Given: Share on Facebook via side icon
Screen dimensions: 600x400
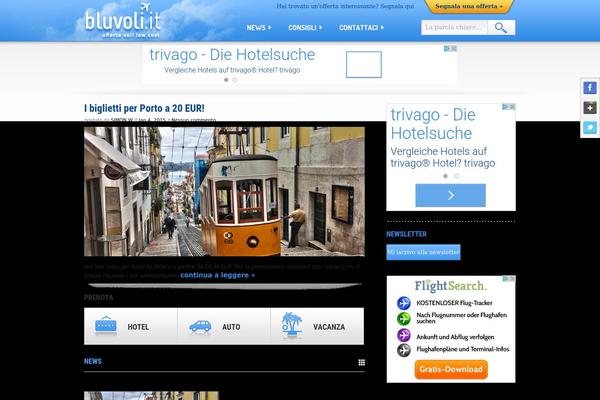Looking at the screenshot, I should coord(590,88).
